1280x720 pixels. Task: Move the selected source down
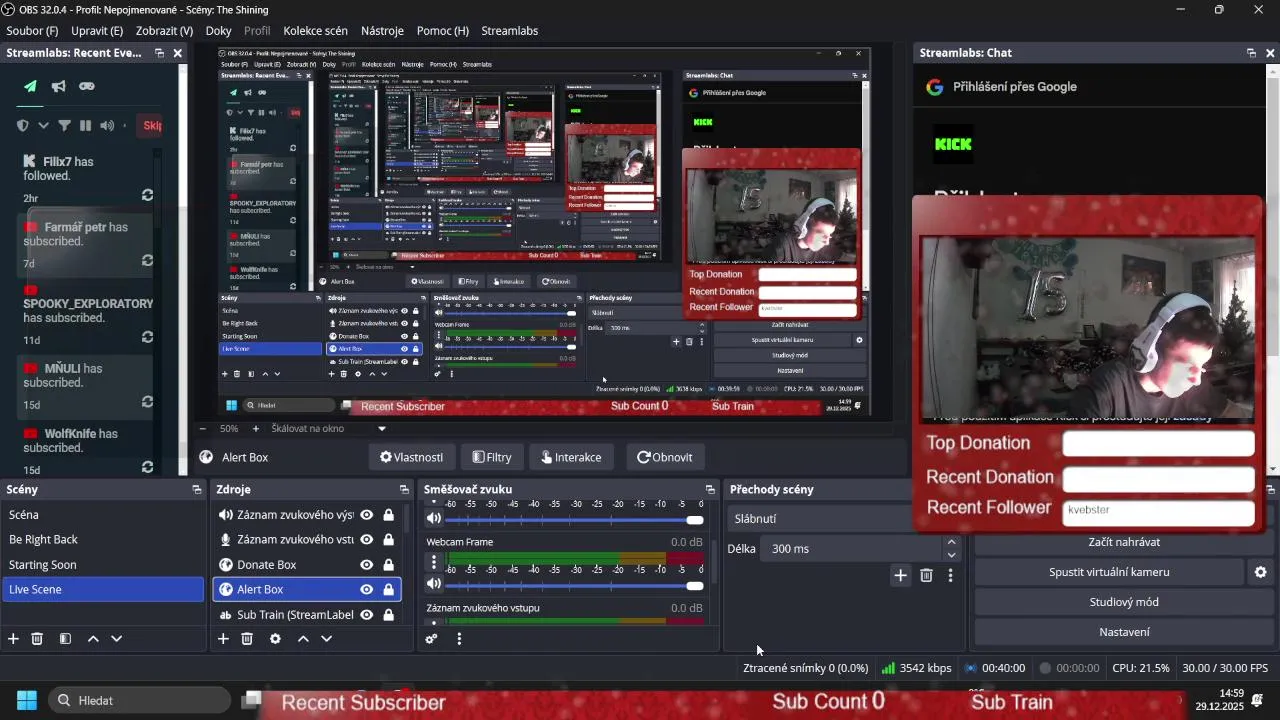(326, 638)
